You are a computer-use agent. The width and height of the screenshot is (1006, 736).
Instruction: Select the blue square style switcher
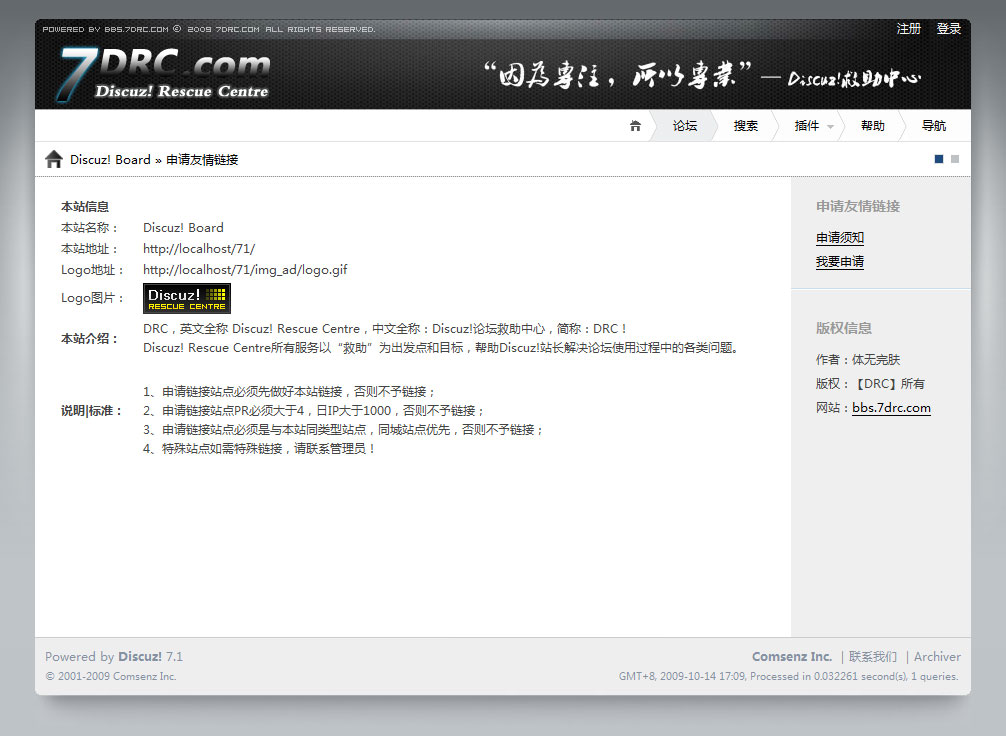939,159
